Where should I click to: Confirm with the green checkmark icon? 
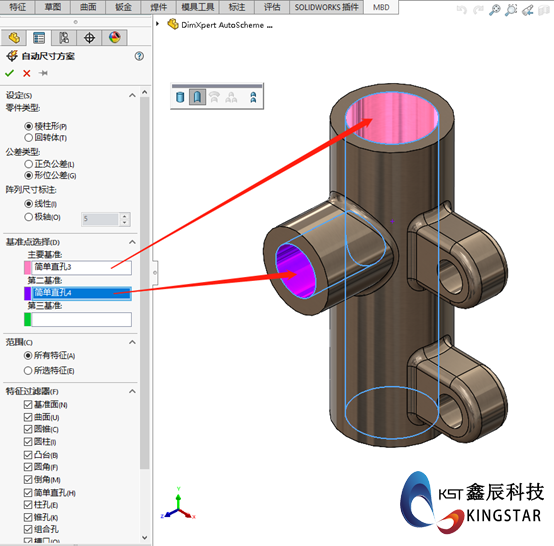(10, 73)
